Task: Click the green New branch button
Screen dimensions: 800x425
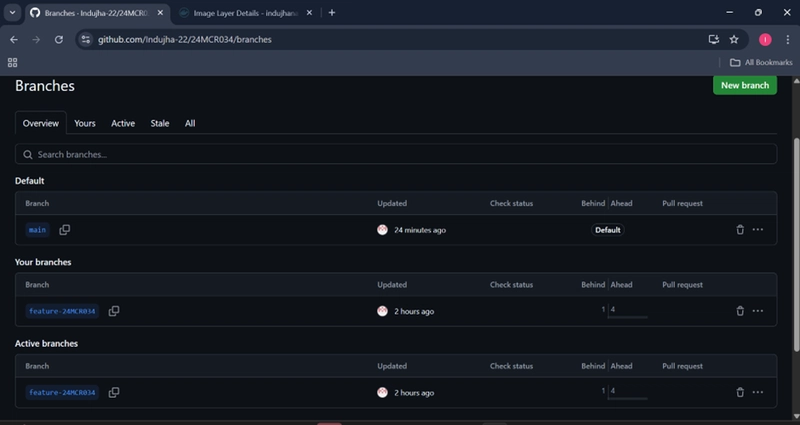Action: tap(744, 85)
